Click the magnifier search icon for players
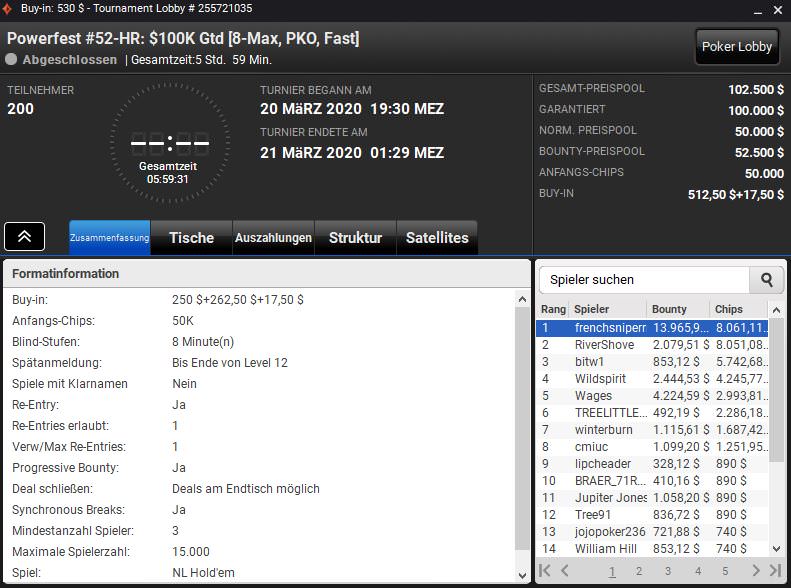Viewport: 791px width, 588px height. click(x=767, y=280)
